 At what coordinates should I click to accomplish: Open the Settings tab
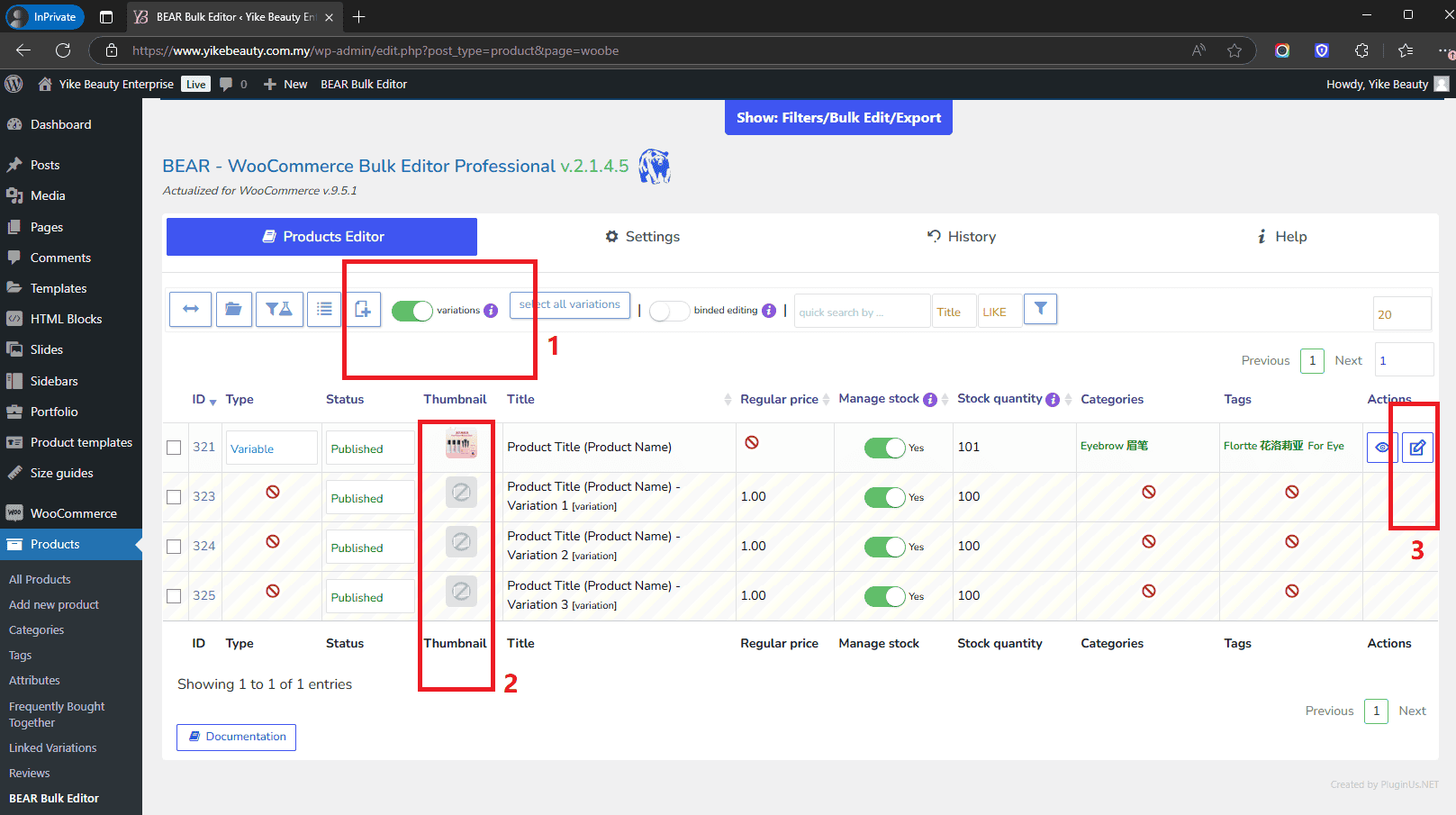[642, 237]
